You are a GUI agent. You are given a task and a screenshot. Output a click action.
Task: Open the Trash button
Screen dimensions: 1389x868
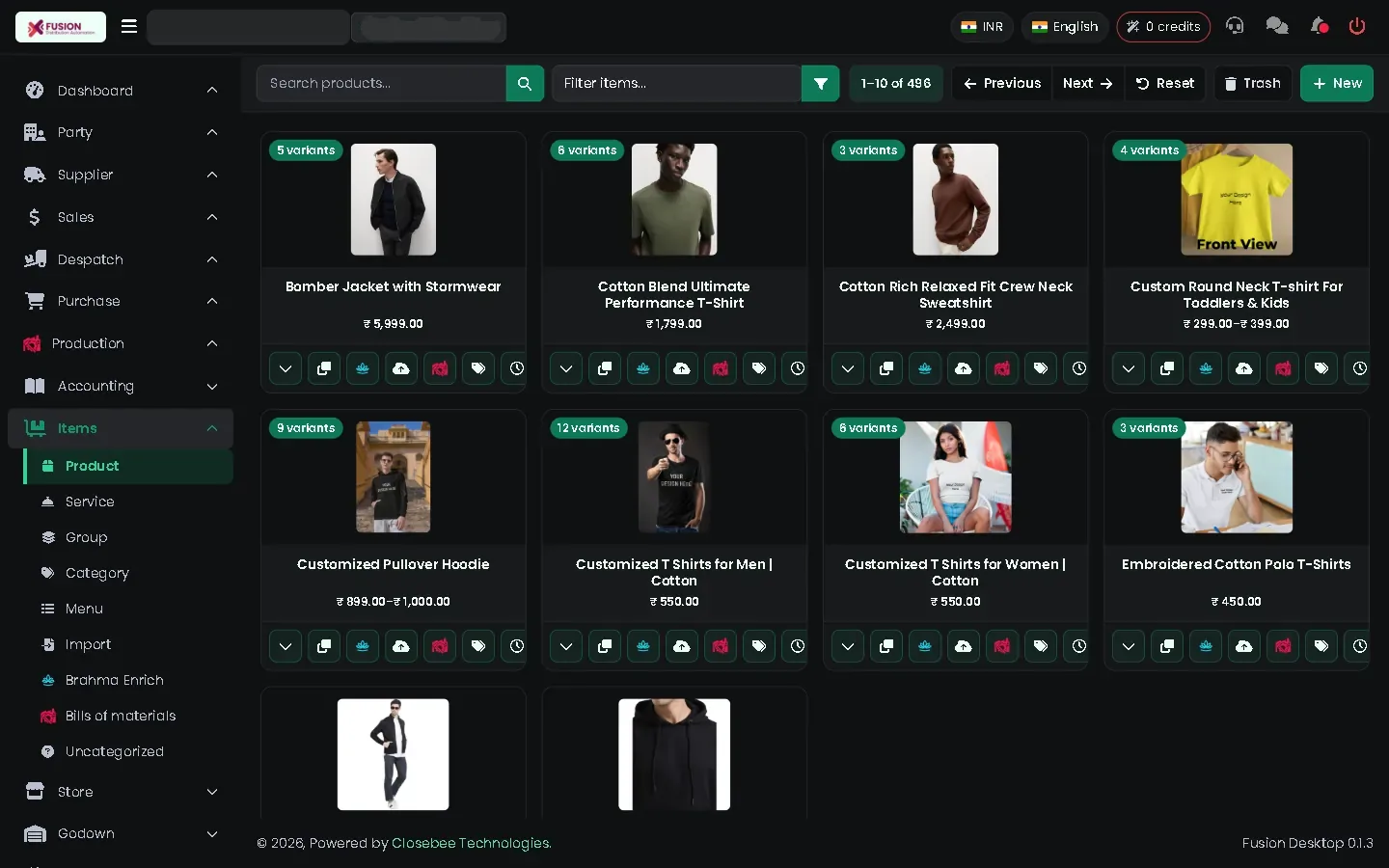[1253, 83]
